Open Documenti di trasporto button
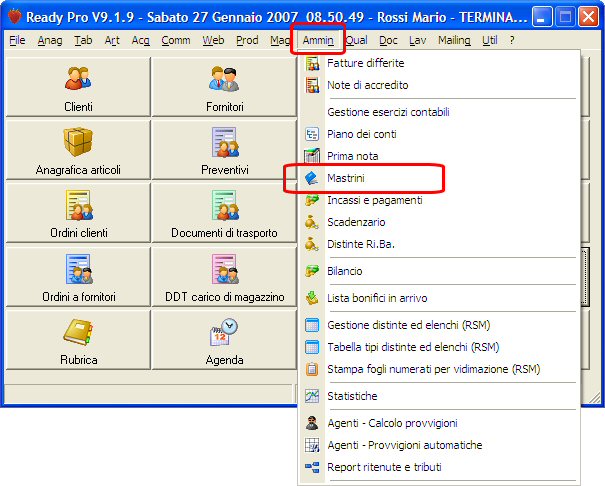Screen dimensions: 605x486 (224, 213)
